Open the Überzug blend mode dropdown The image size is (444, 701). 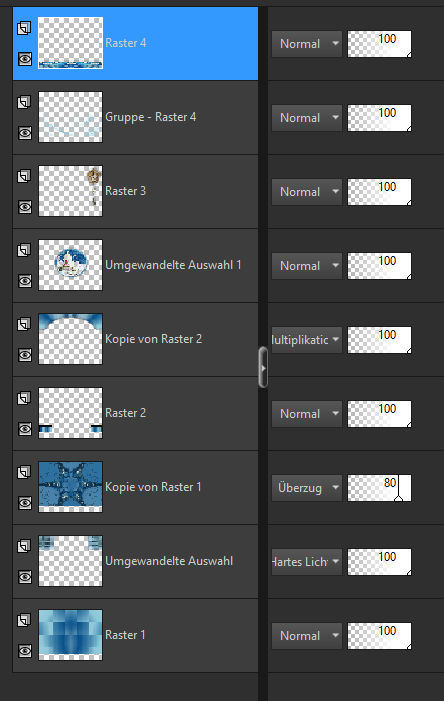(x=307, y=487)
